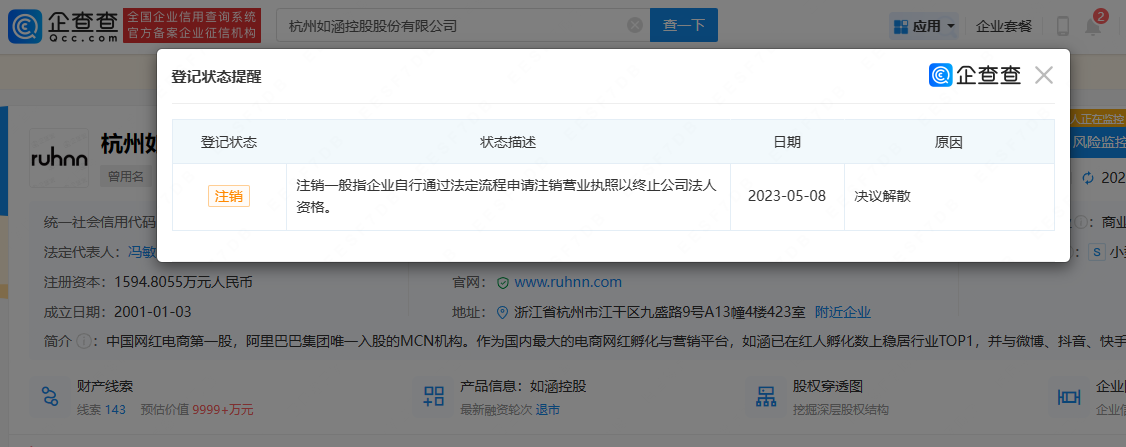This screenshot has height=447, width=1126.
Task: Clear the search box with the X icon
Action: [635, 26]
